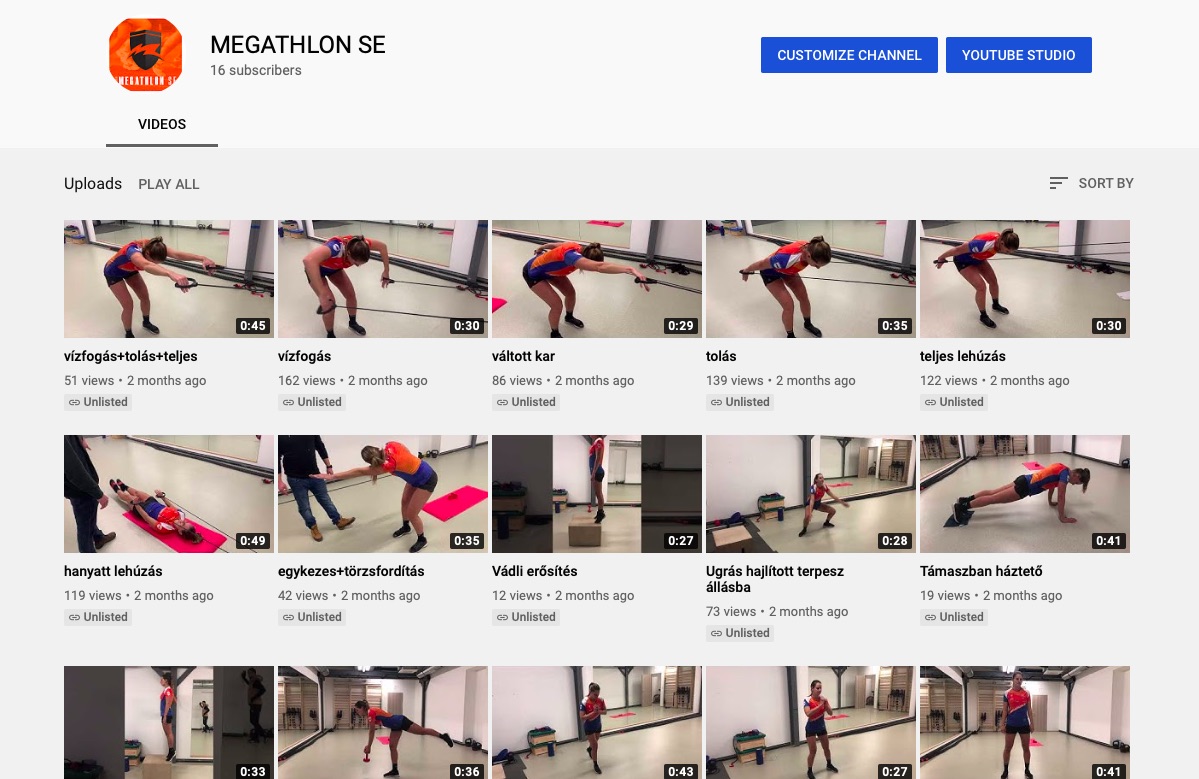Open the Ugrás hajlított terpesz állásba title
Image resolution: width=1199 pixels, height=779 pixels.
(775, 579)
